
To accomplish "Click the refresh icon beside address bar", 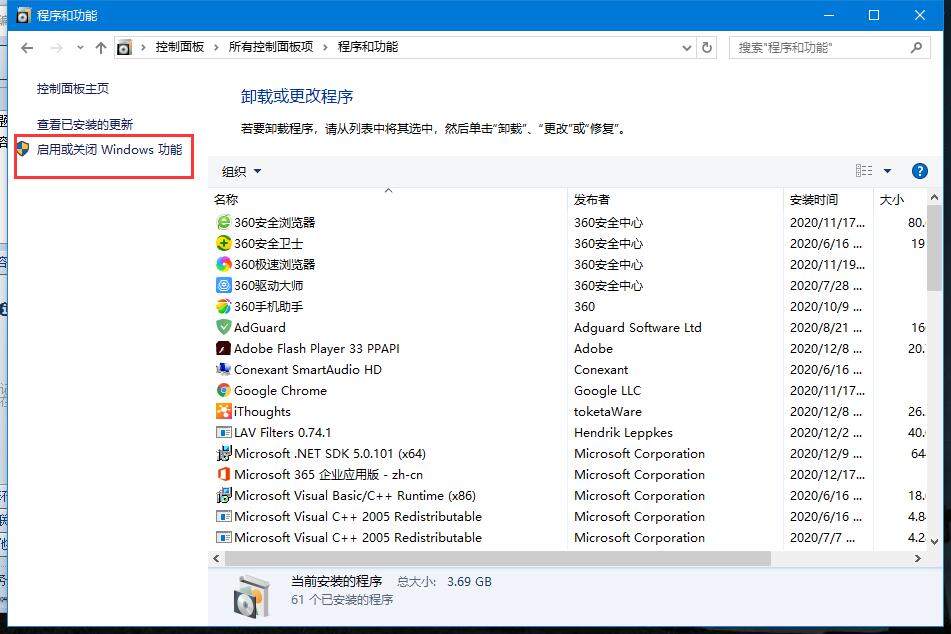I will [706, 46].
